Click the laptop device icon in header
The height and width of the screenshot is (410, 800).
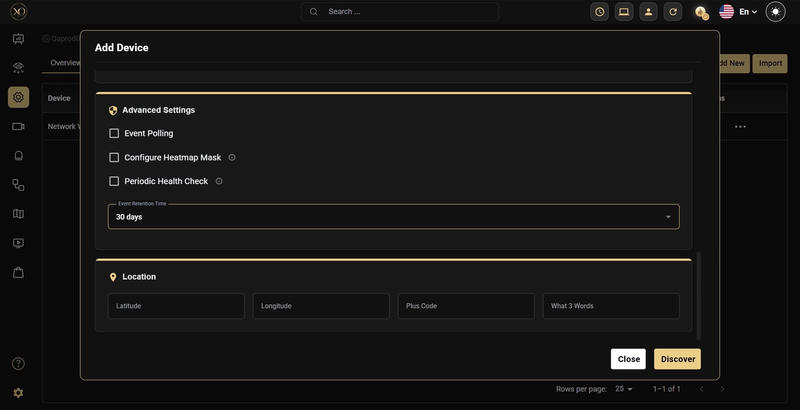tap(624, 12)
